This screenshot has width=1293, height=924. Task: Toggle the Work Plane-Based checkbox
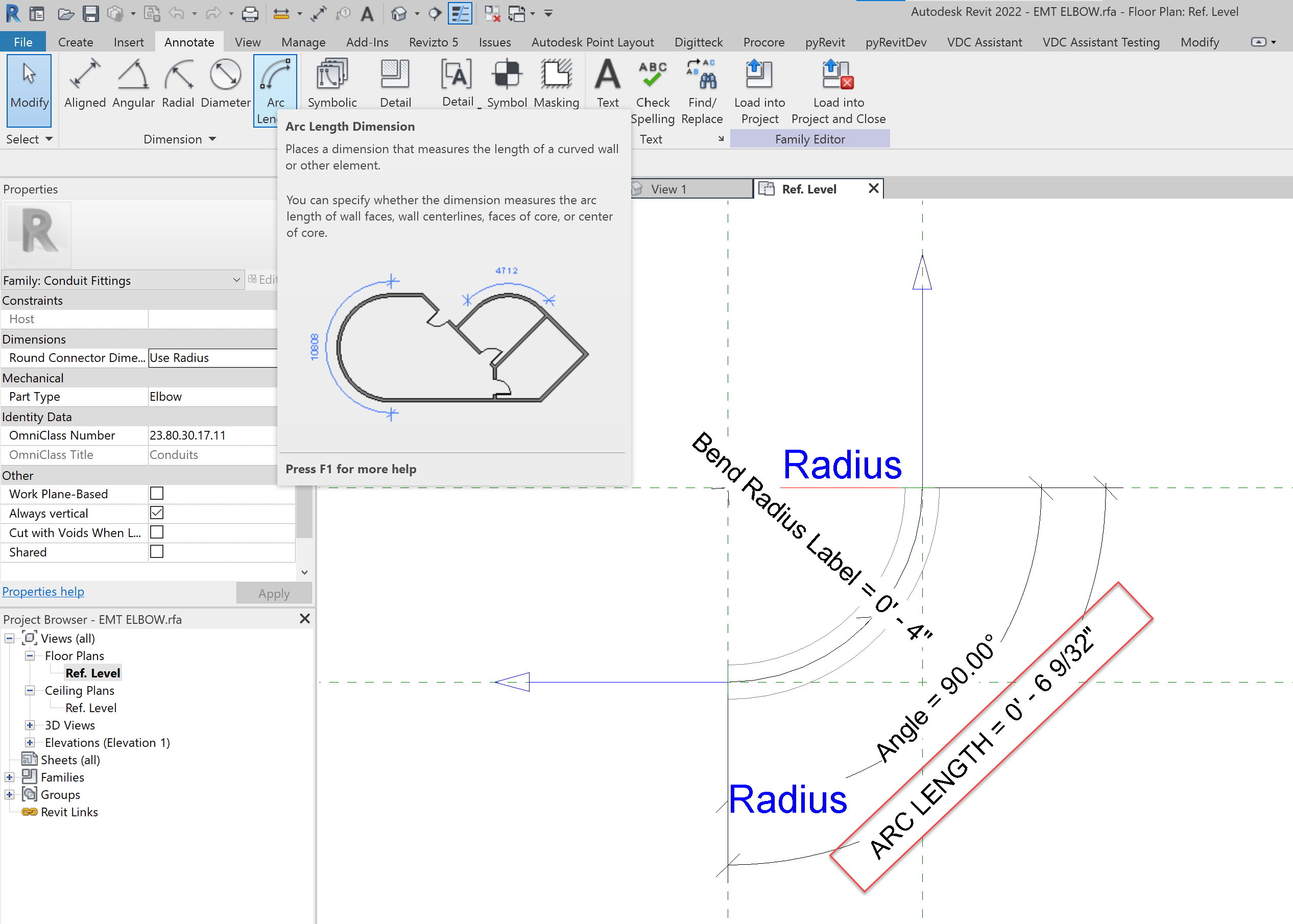(156, 493)
